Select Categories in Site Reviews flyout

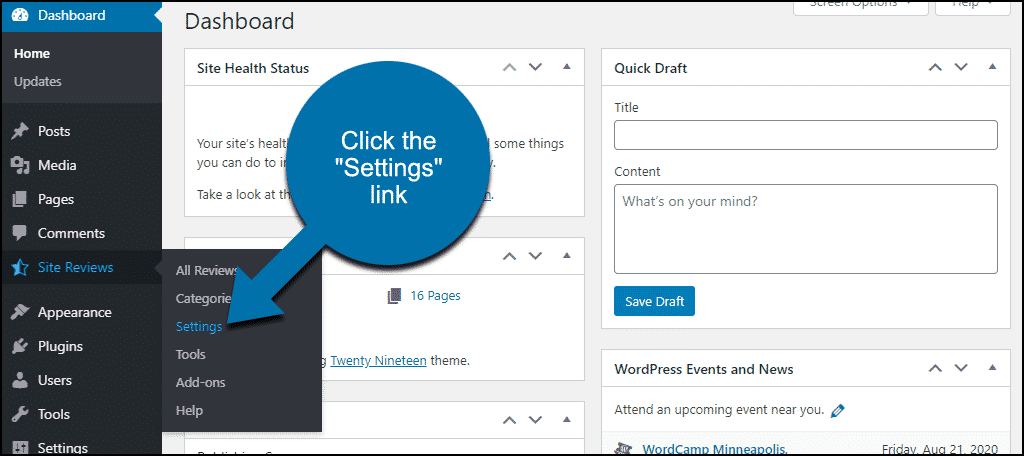tap(203, 299)
